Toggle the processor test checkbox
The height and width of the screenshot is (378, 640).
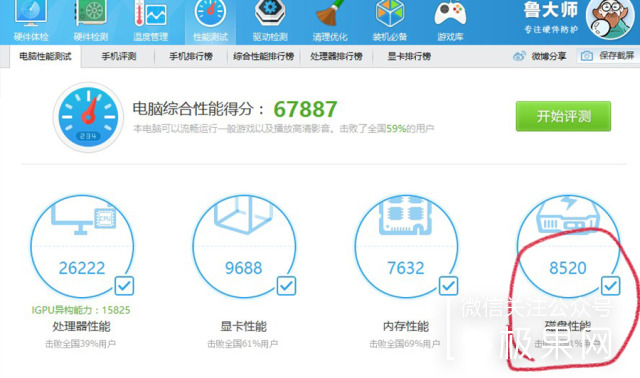pos(124,286)
